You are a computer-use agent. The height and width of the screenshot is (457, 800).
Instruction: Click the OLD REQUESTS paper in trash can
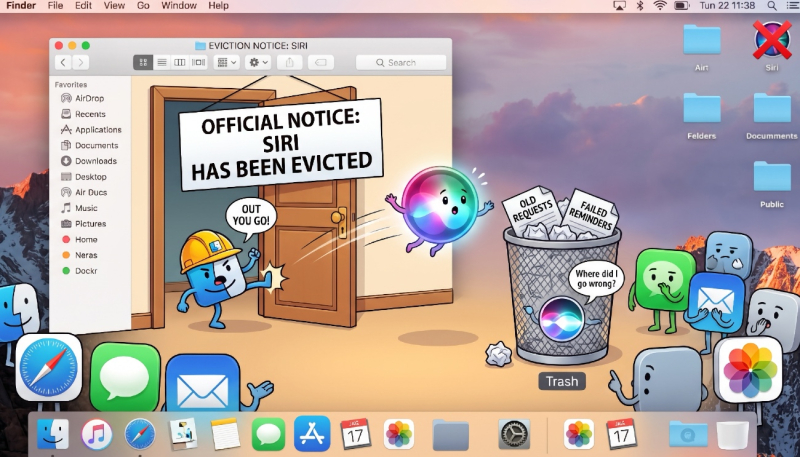531,209
